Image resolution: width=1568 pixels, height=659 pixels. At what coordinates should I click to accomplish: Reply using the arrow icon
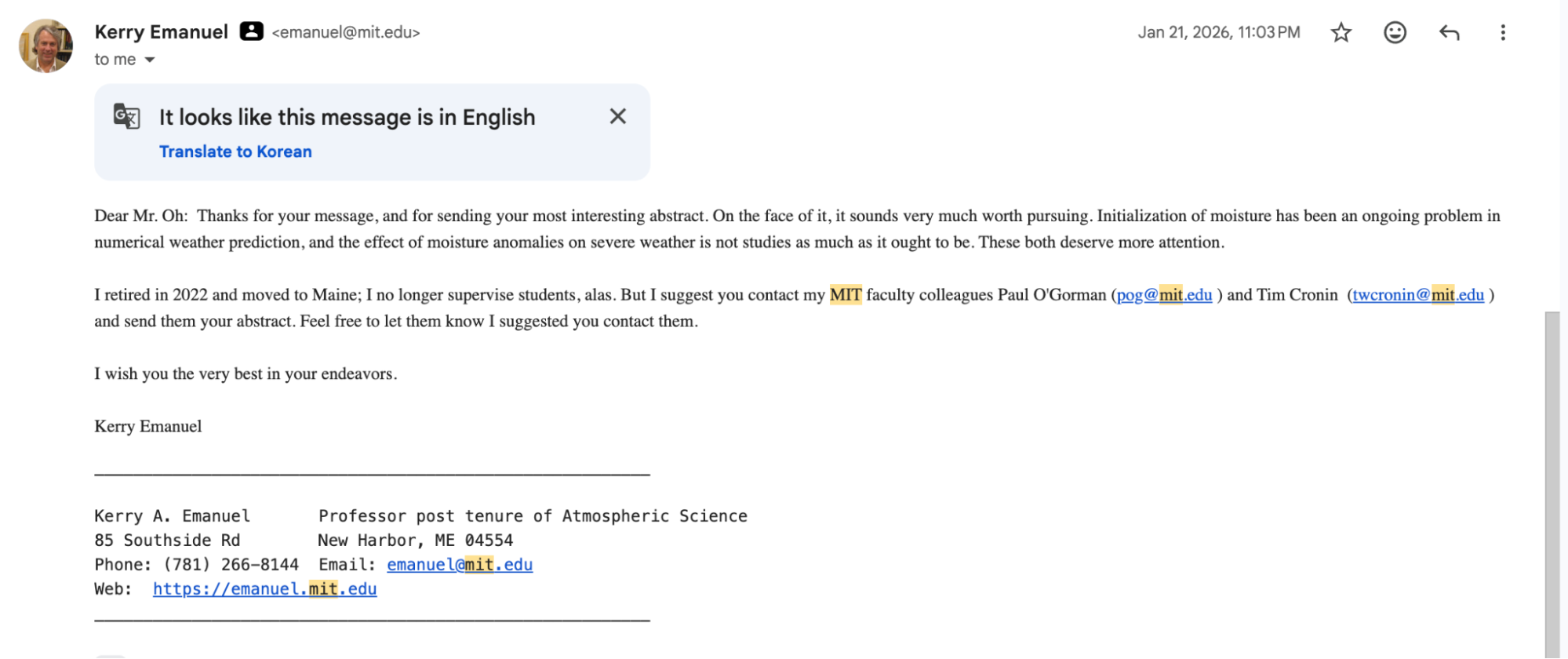click(x=1449, y=32)
